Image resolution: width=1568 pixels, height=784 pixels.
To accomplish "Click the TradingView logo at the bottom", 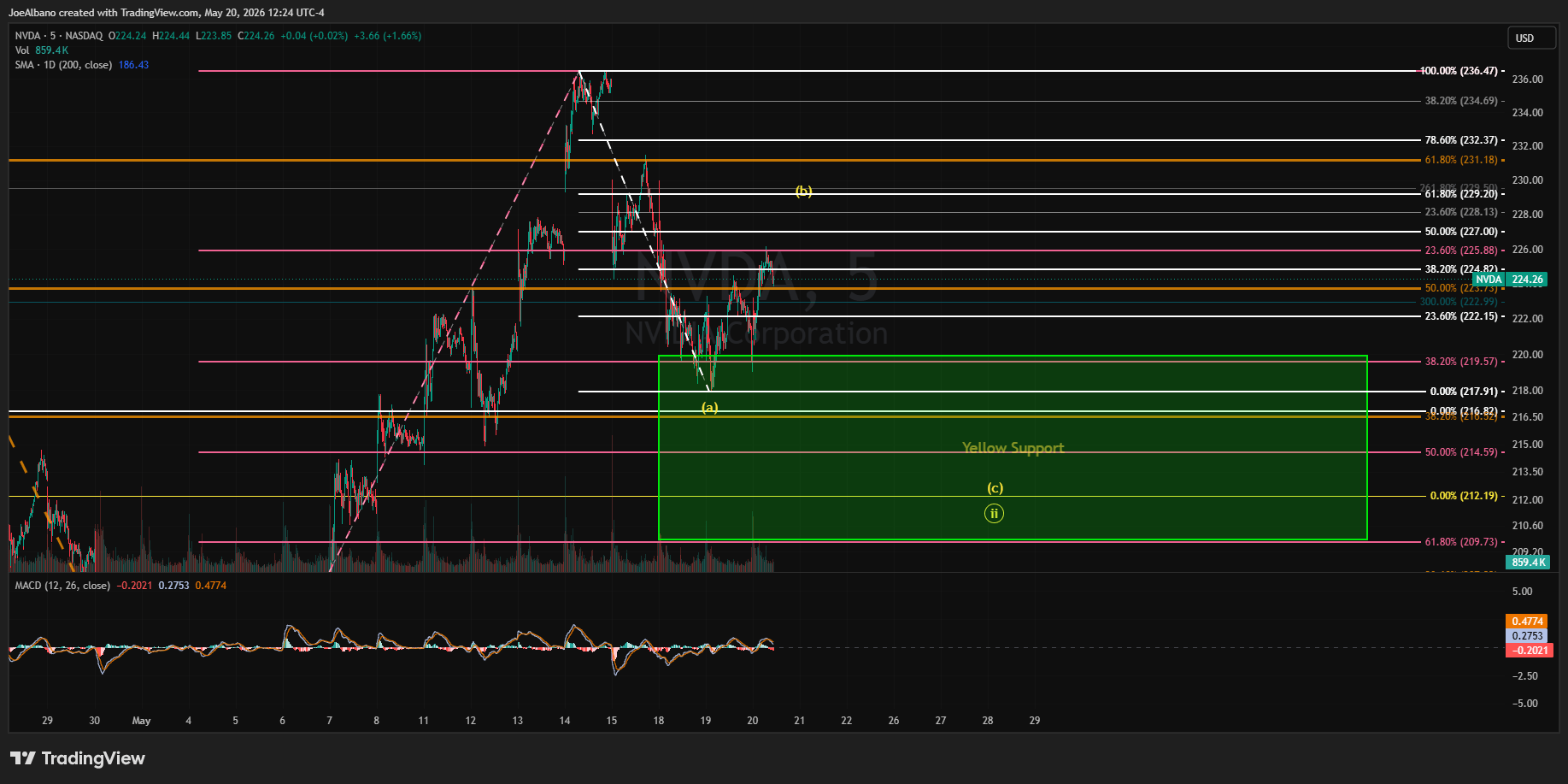I will (78, 758).
